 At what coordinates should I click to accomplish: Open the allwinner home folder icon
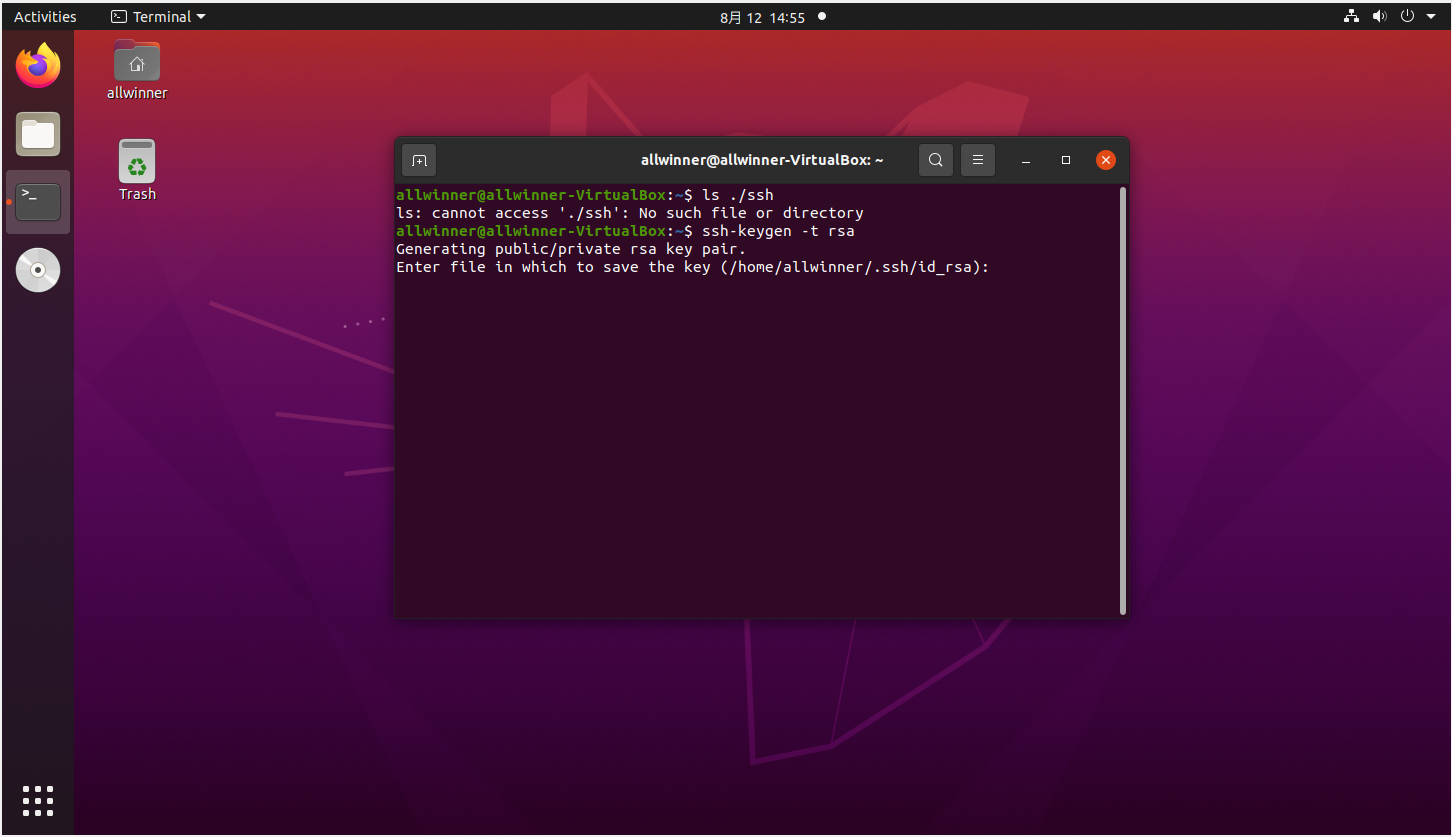coord(137,62)
